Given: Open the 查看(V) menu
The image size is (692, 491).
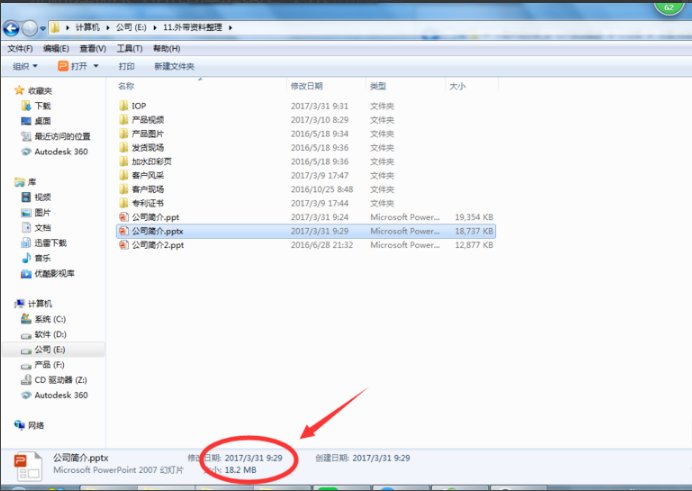Looking at the screenshot, I should (93, 49).
